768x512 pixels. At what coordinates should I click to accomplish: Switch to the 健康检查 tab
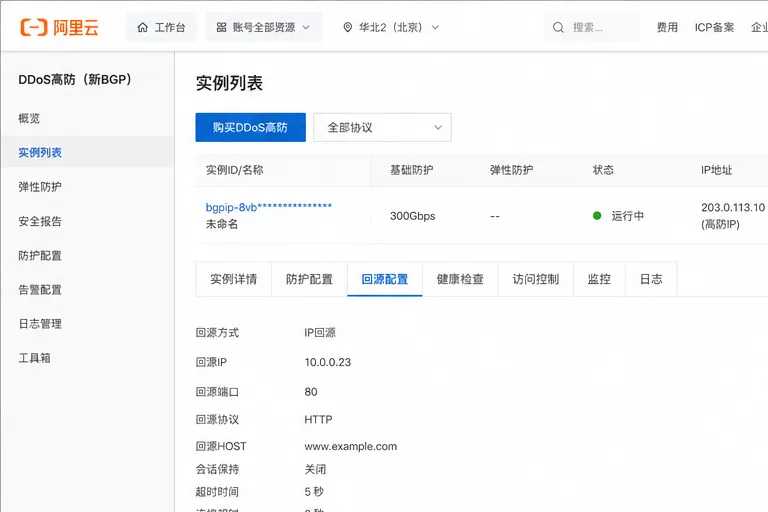tap(460, 279)
